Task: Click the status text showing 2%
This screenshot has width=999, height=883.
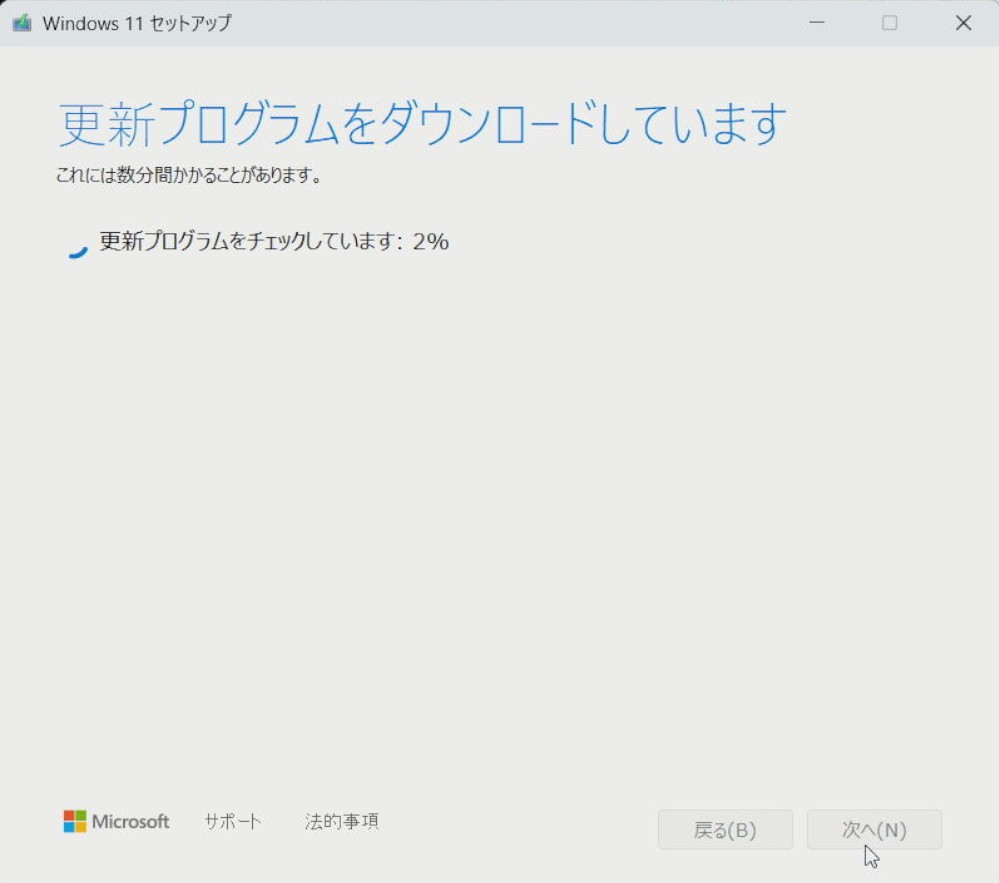Action: (274, 241)
